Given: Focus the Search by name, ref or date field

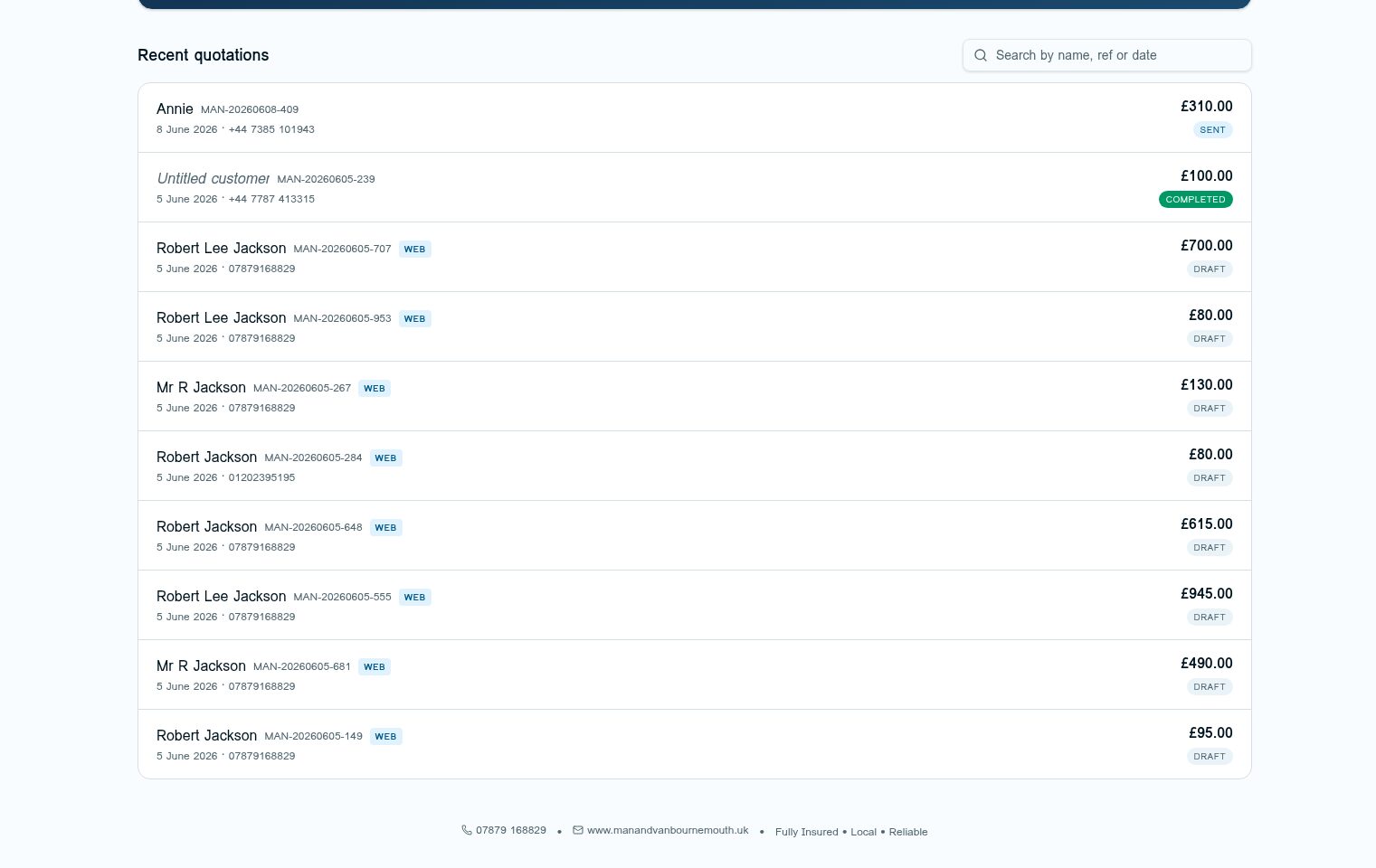Looking at the screenshot, I should point(1107,55).
